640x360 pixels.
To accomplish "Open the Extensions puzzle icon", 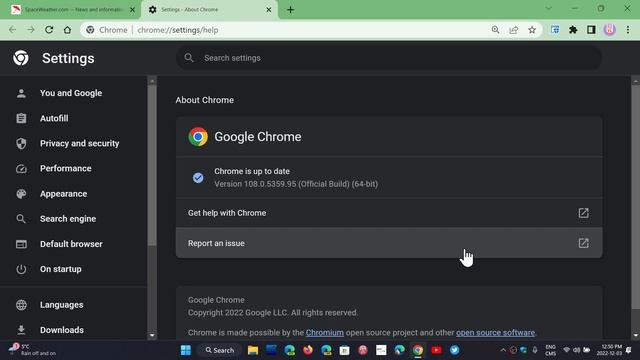I will pyautogui.click(x=573, y=30).
